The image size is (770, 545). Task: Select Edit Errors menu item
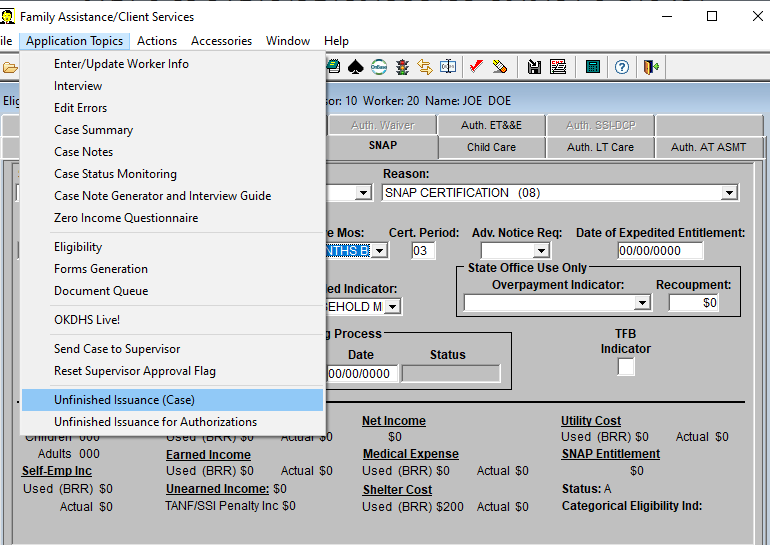(172, 108)
